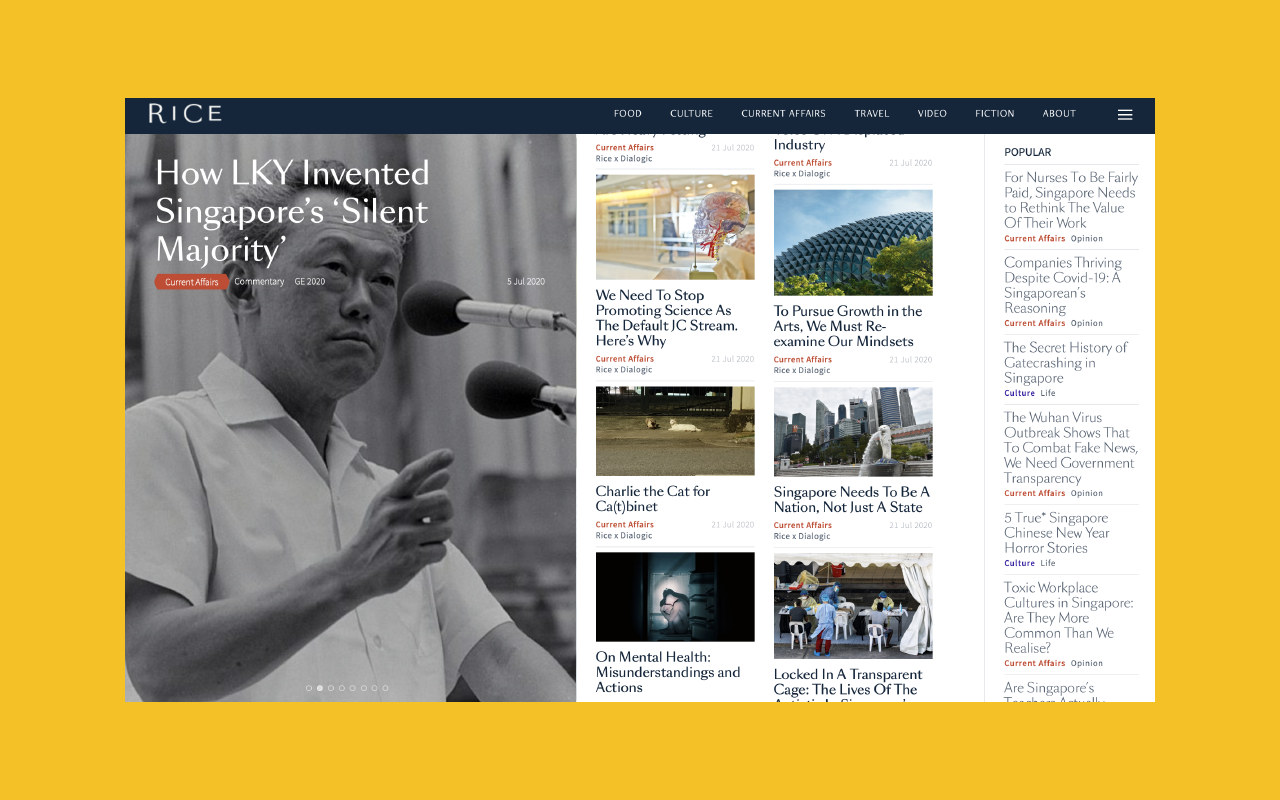Screen dimensions: 1280x800
Task: Open the FOOD navigation item
Action: point(628,114)
